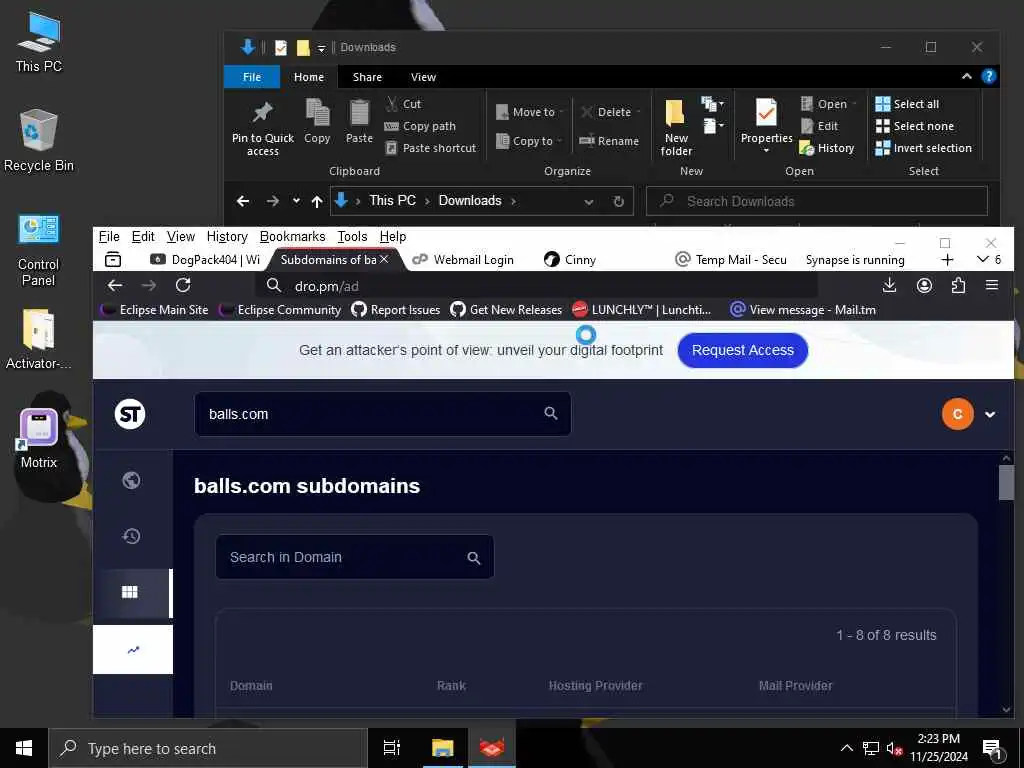1024x768 pixels.
Task: Click Cut in the Clipboard group
Action: pos(404,104)
